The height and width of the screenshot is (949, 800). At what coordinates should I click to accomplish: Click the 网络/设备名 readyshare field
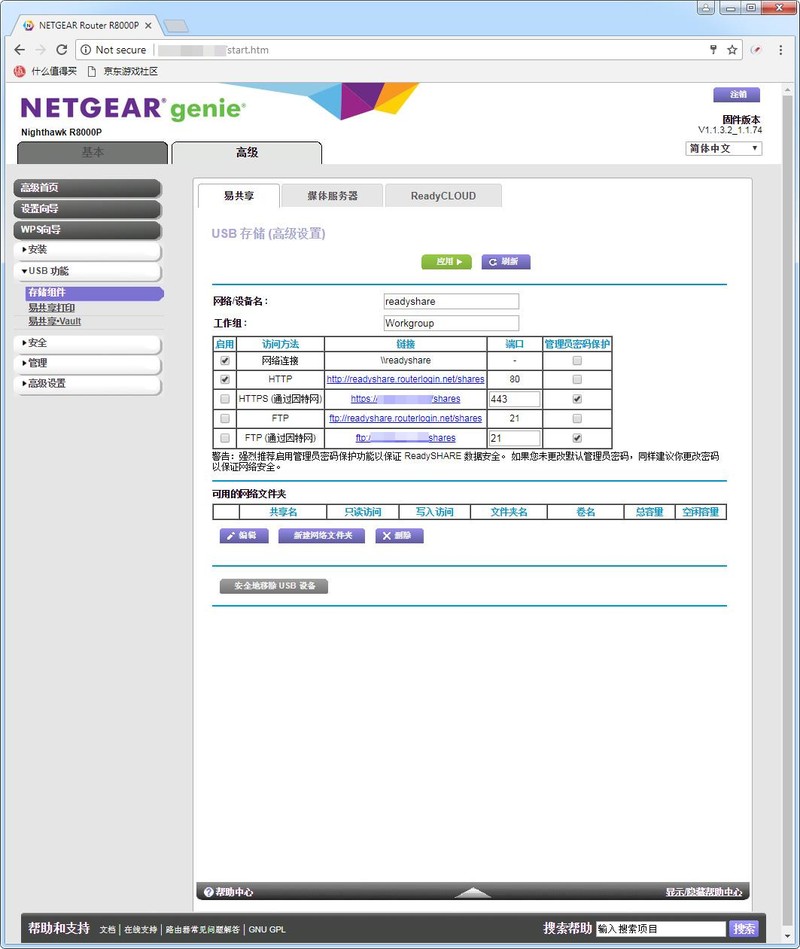click(x=451, y=301)
